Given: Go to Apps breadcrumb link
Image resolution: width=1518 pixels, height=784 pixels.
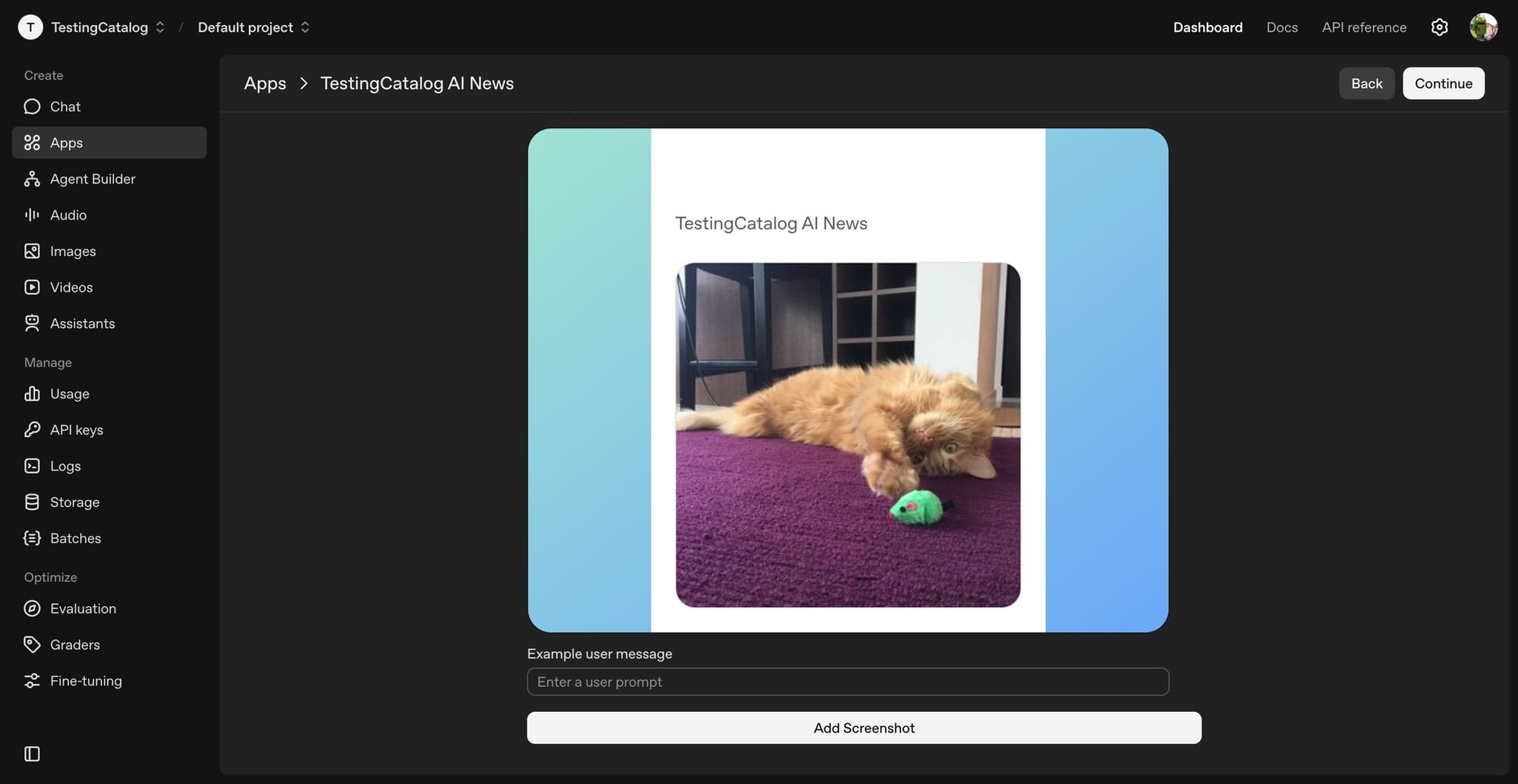Looking at the screenshot, I should coord(265,83).
